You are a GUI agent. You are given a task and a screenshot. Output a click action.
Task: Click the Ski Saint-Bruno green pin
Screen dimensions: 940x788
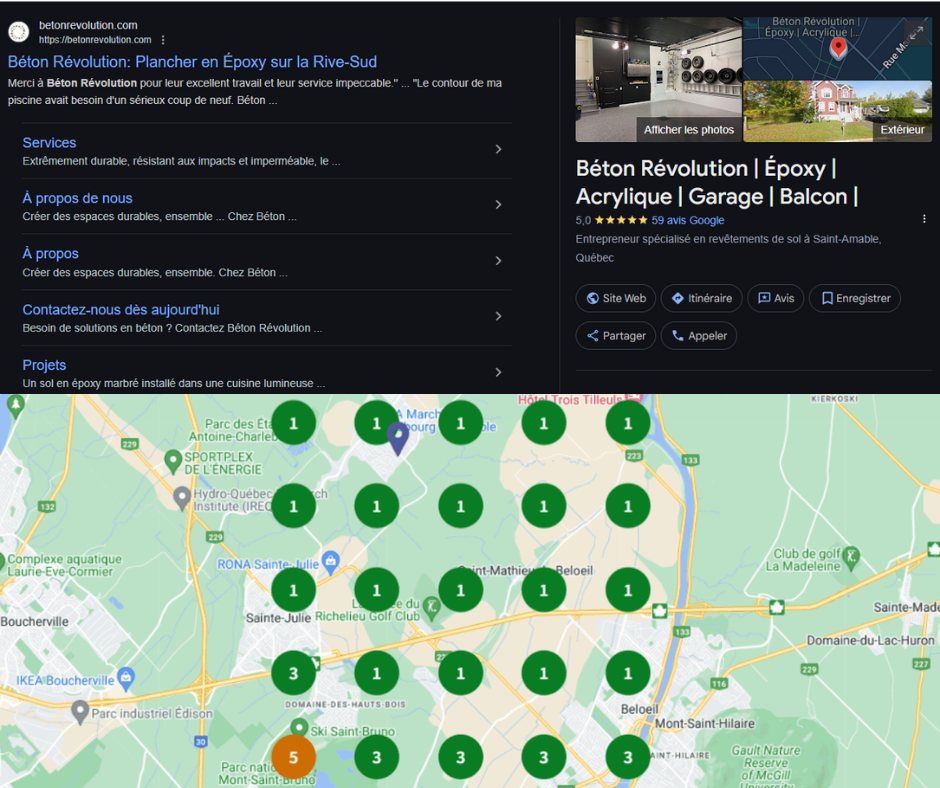click(x=299, y=727)
